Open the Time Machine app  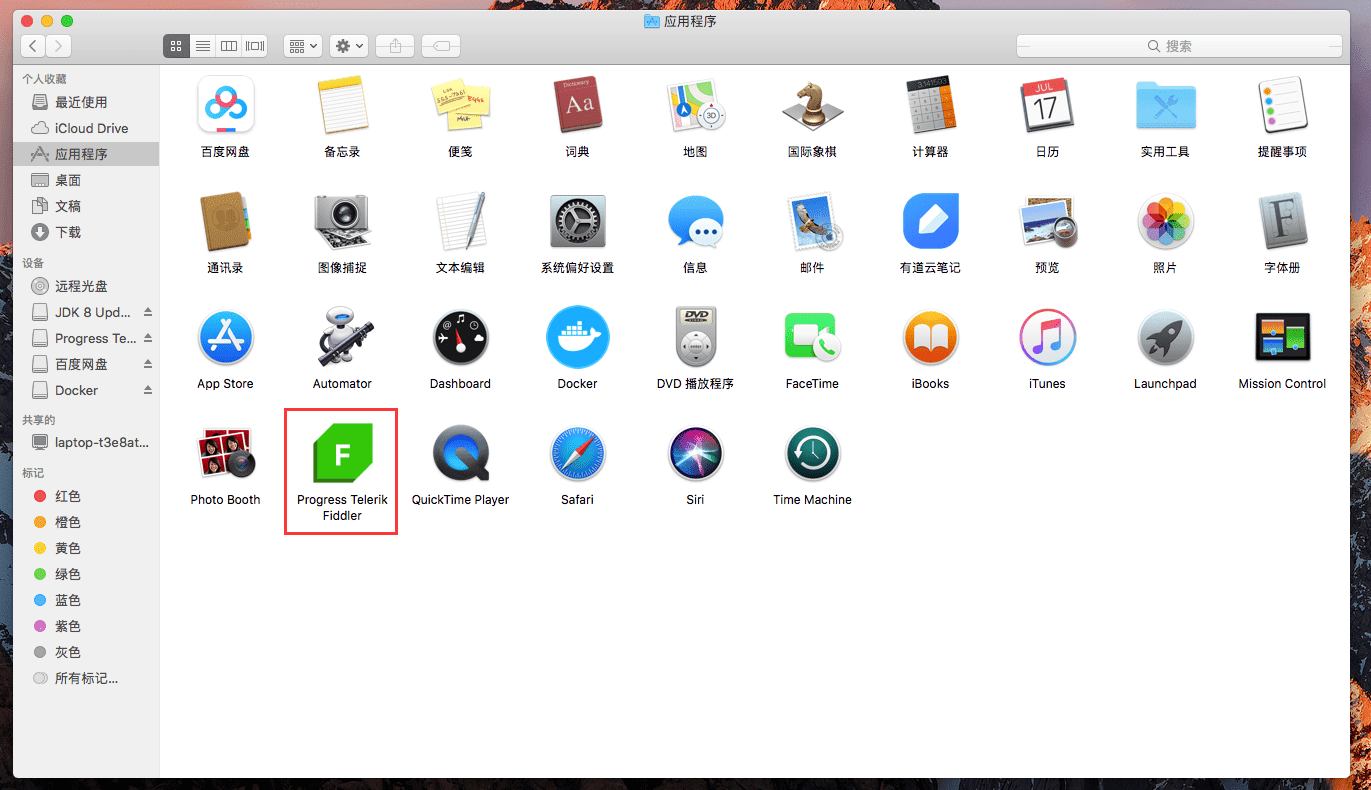coord(812,453)
